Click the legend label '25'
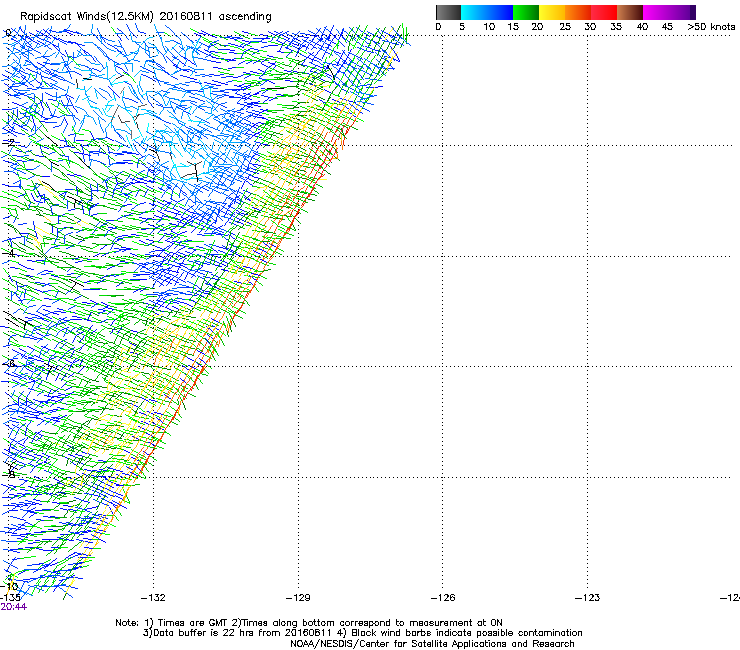The image size is (740, 650). pyautogui.click(x=565, y=27)
